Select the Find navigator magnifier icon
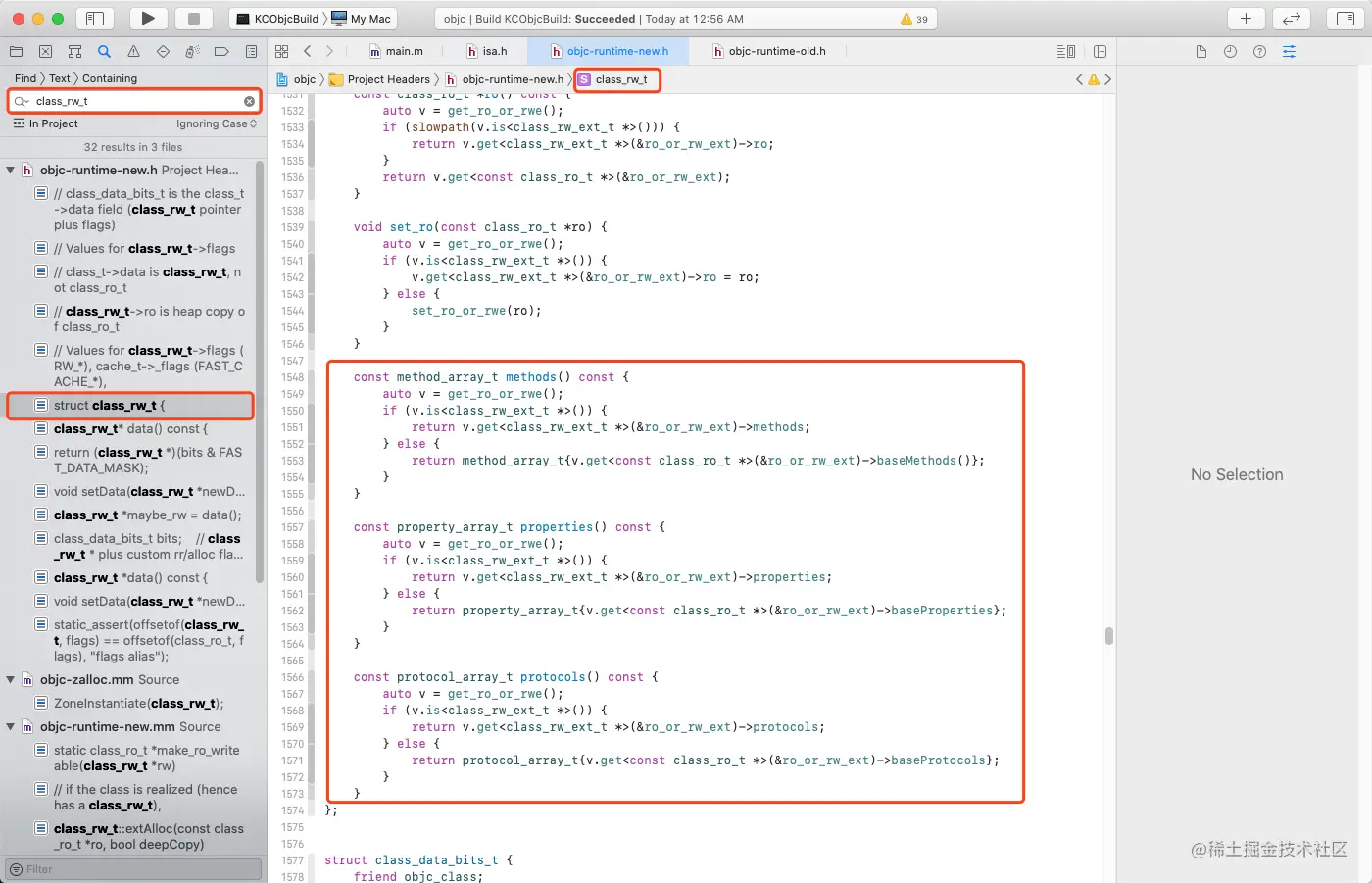The width and height of the screenshot is (1372, 883). [104, 51]
